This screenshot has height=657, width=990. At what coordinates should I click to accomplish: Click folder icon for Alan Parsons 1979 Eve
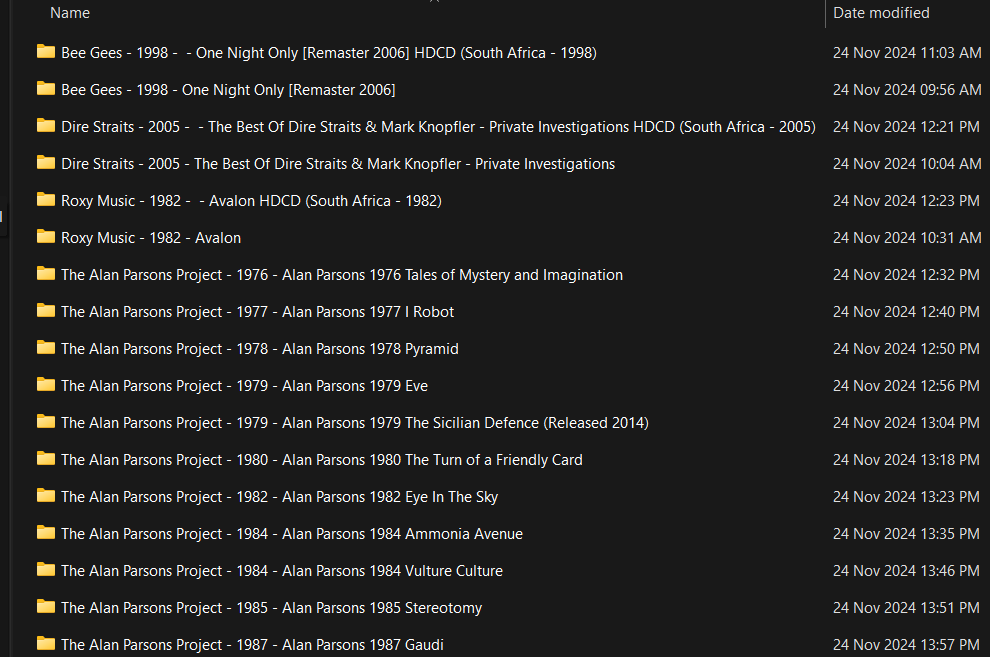coord(46,385)
